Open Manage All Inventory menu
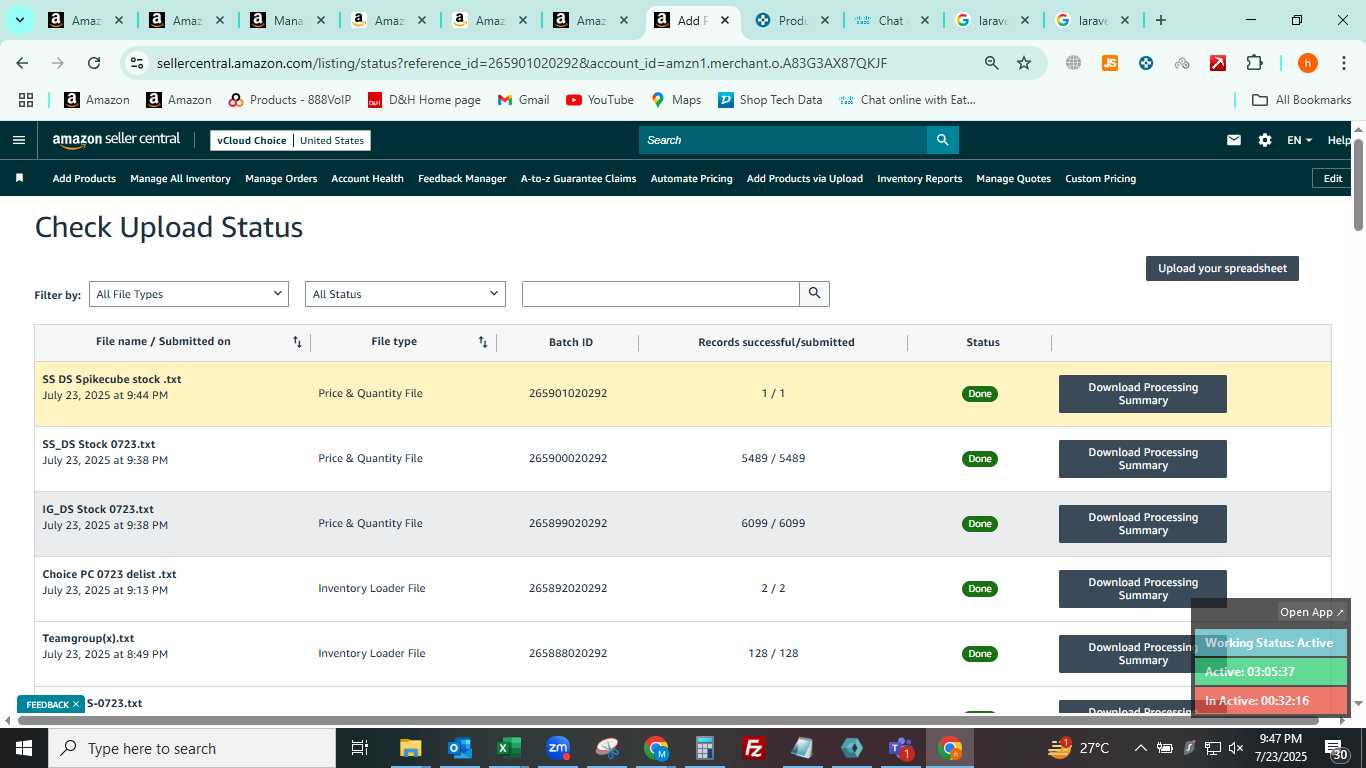Screen dimensions: 1366x768 point(180,178)
